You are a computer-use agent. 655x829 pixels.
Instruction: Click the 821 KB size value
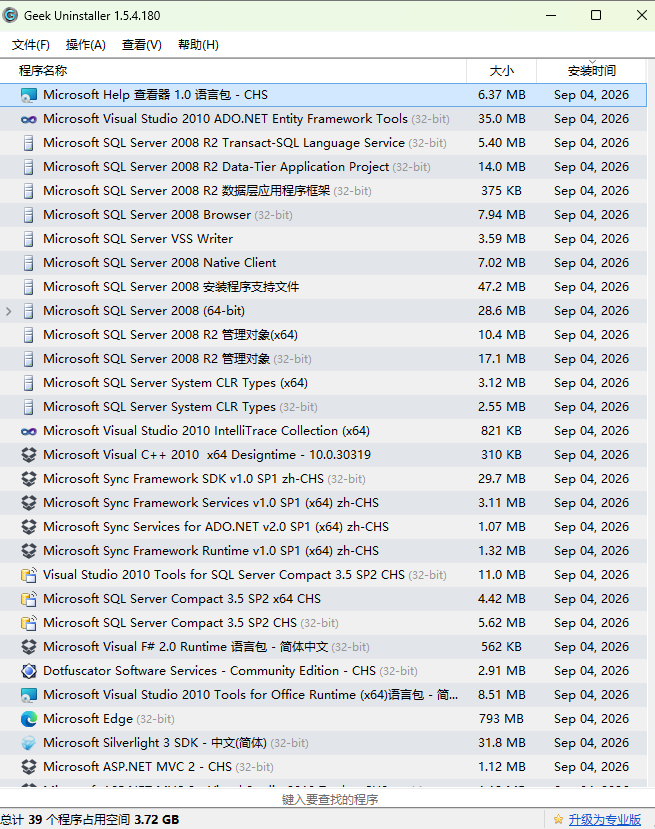(501, 431)
